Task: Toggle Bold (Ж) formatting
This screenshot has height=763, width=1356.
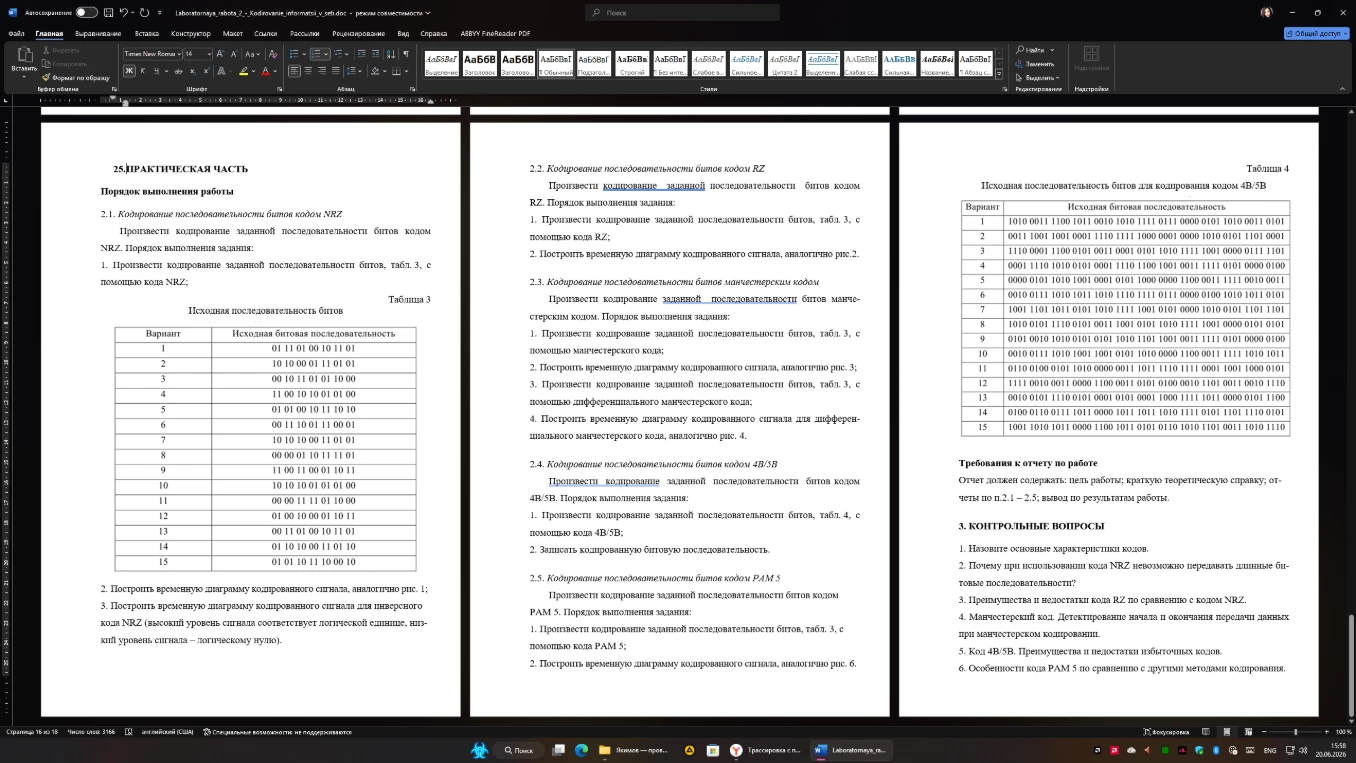Action: coord(129,71)
